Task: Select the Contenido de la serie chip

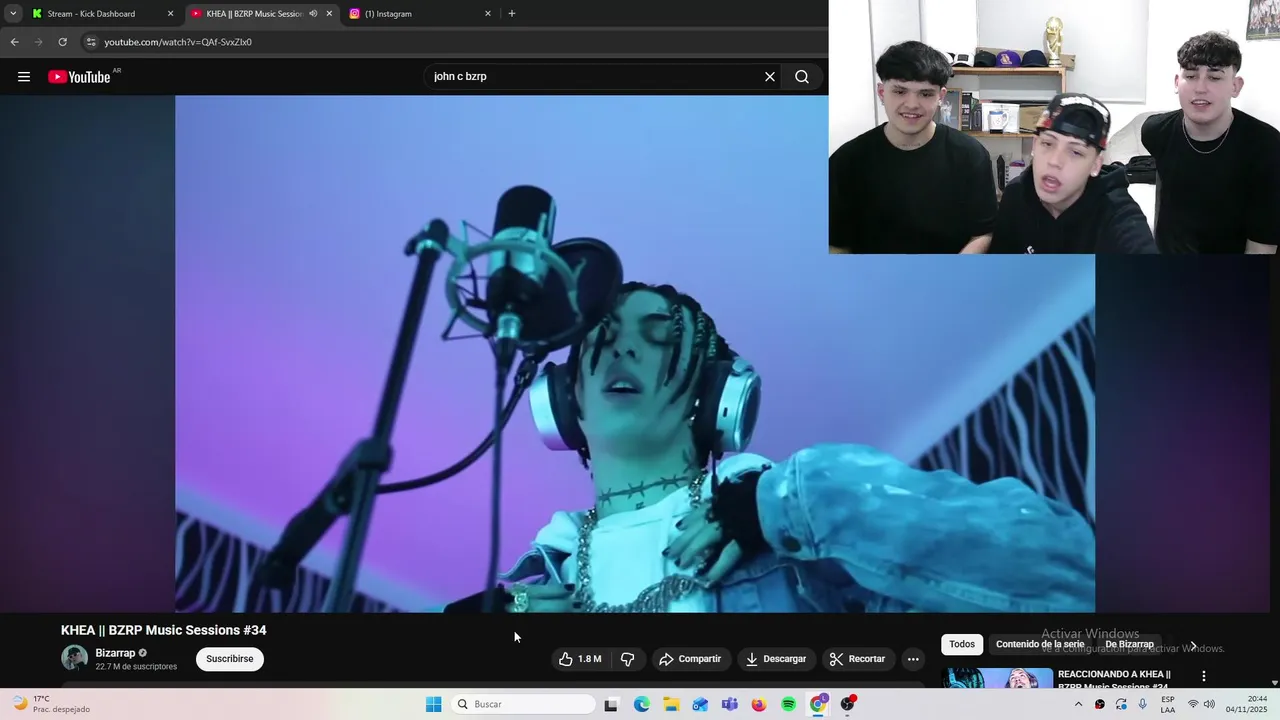Action: tap(1040, 645)
